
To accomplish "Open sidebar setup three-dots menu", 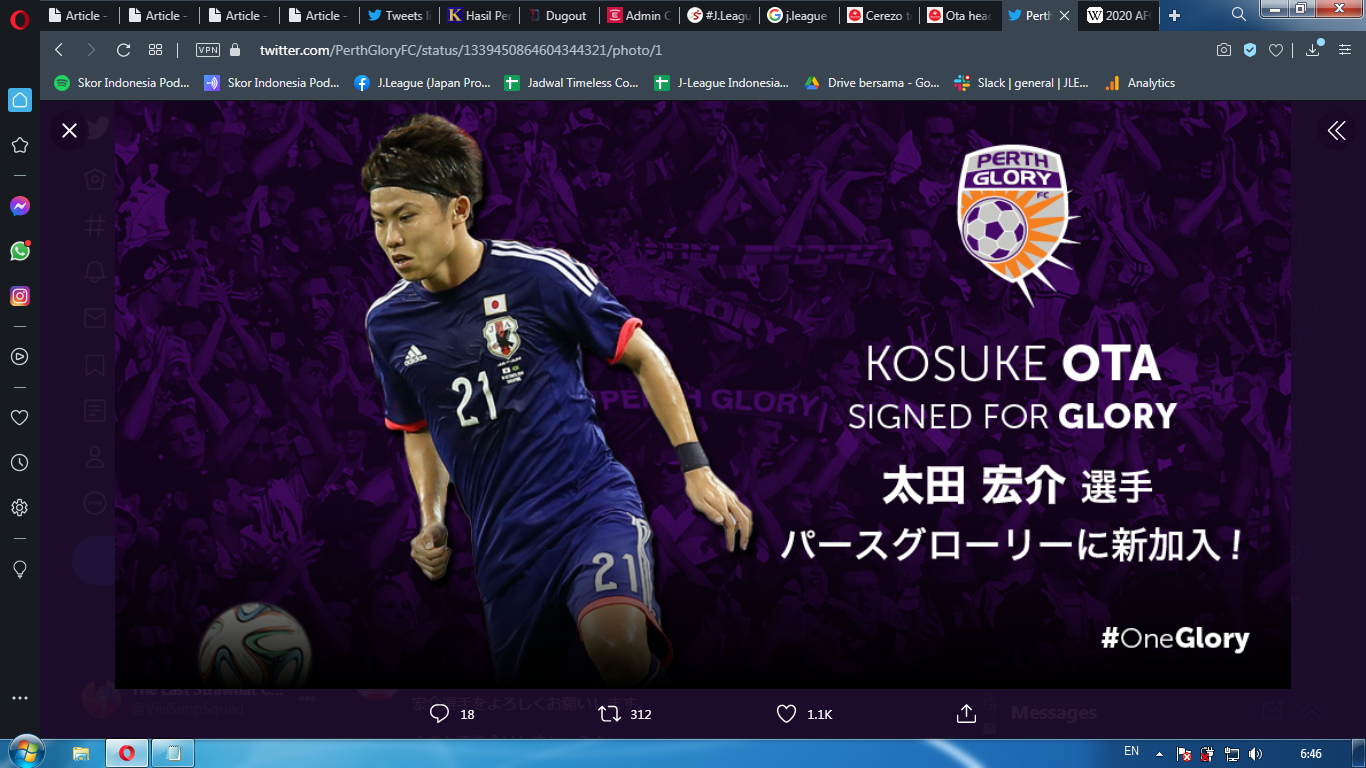I will (x=20, y=698).
